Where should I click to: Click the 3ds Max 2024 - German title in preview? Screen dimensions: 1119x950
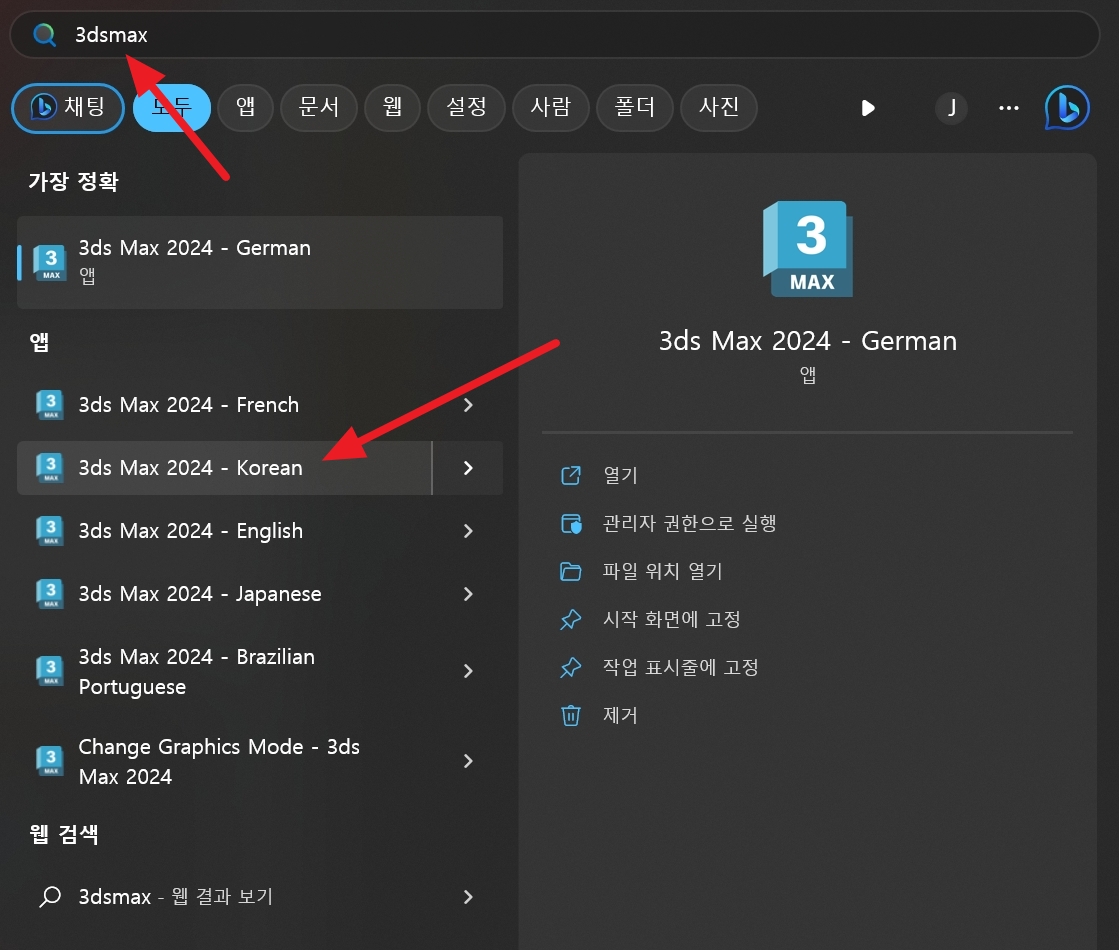click(808, 341)
